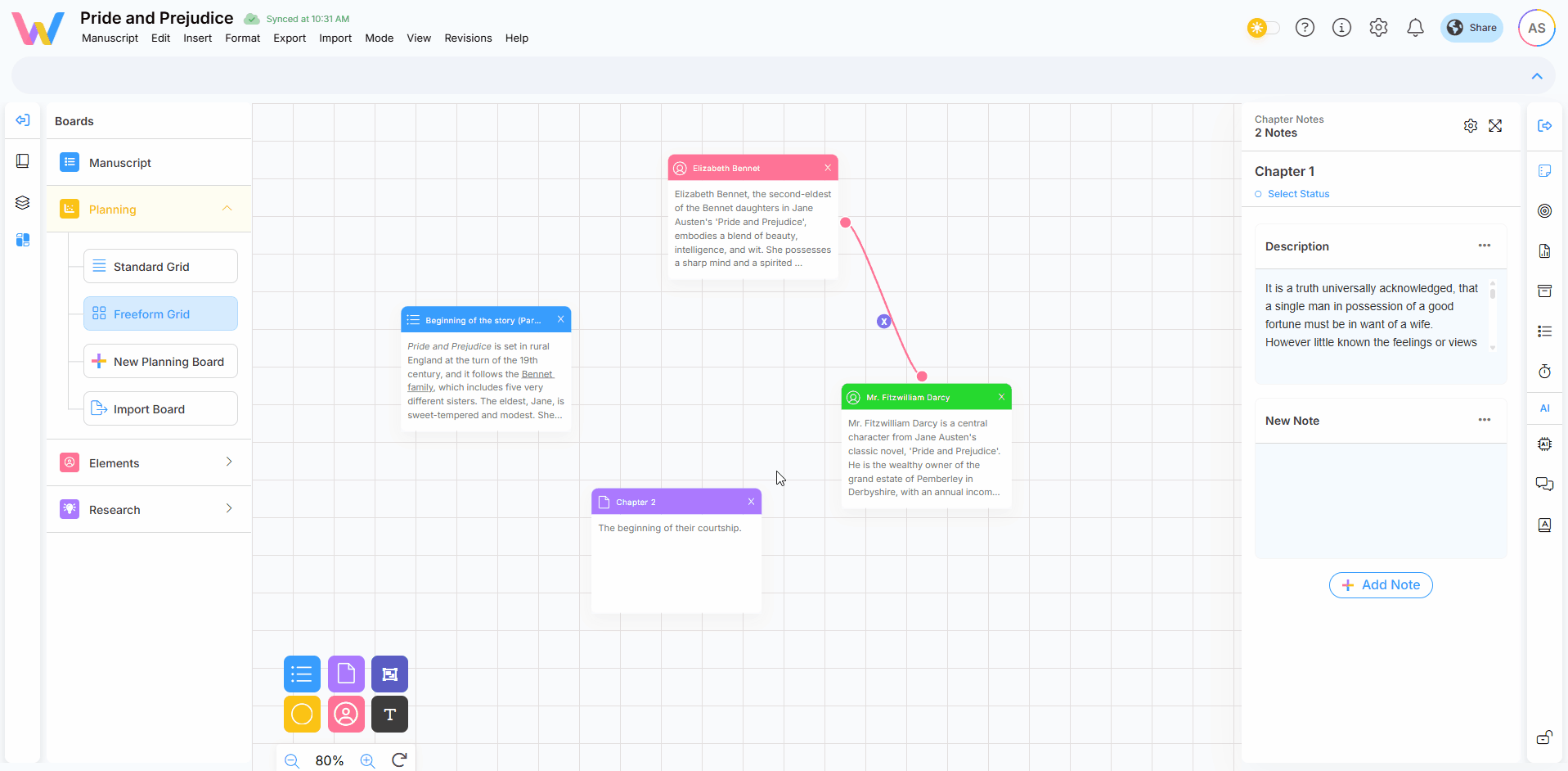1568x771 pixels.
Task: Open Chapter Notes settings gear
Action: [1470, 126]
